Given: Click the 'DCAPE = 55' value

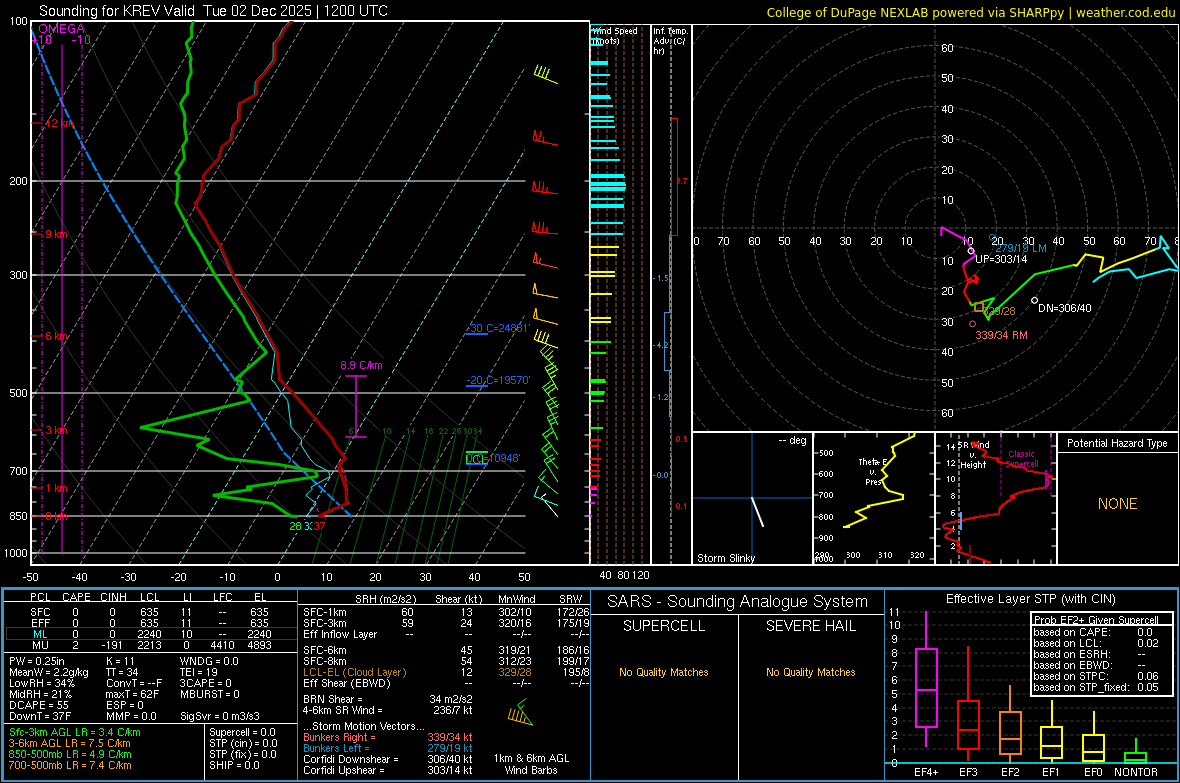Looking at the screenshot, I should (x=39, y=705).
